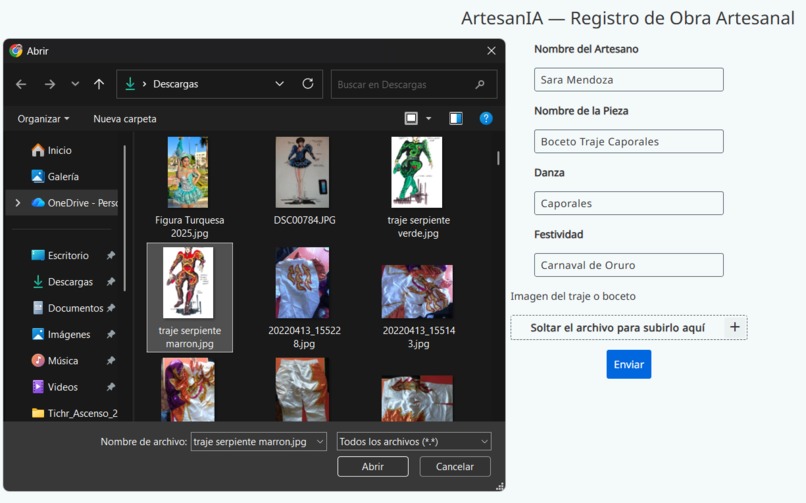
Task: Click the file list scrollbar
Action: click(498, 158)
